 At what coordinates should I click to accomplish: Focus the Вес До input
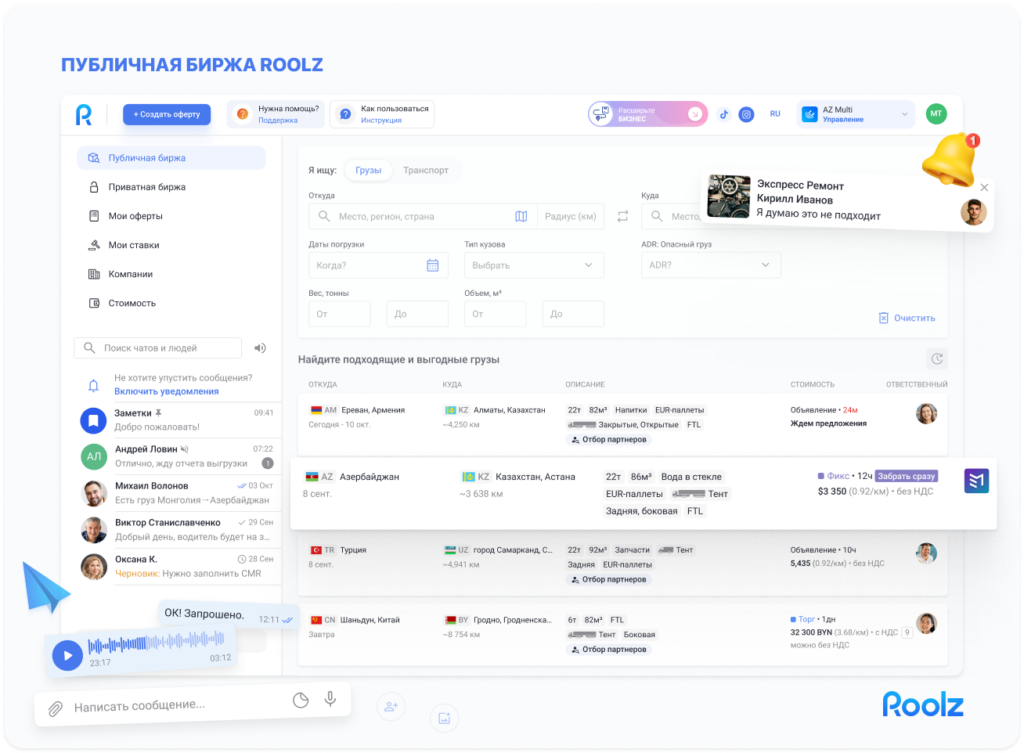417,314
